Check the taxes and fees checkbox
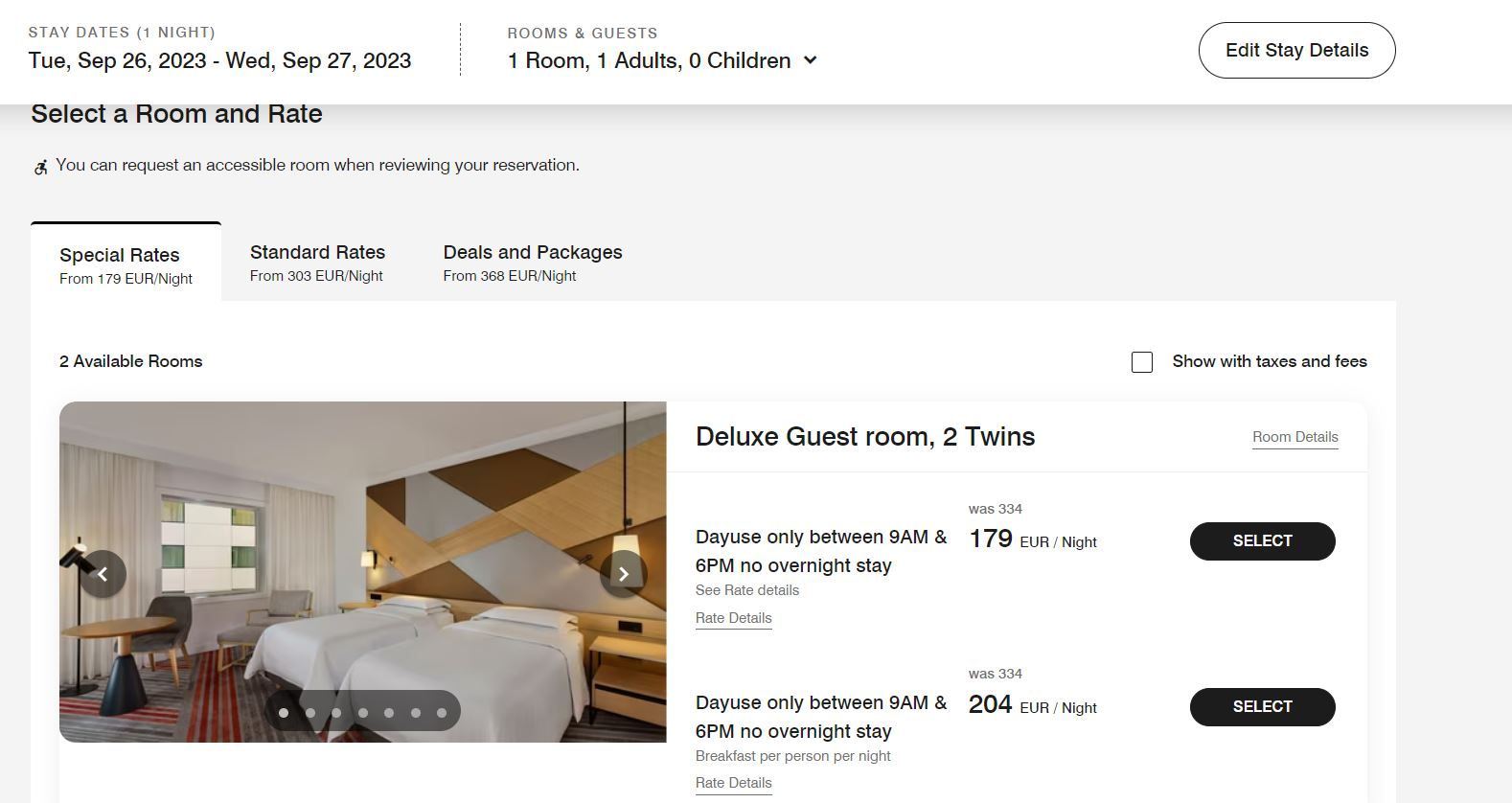Screen dimensions: 1512x803 (1141, 362)
